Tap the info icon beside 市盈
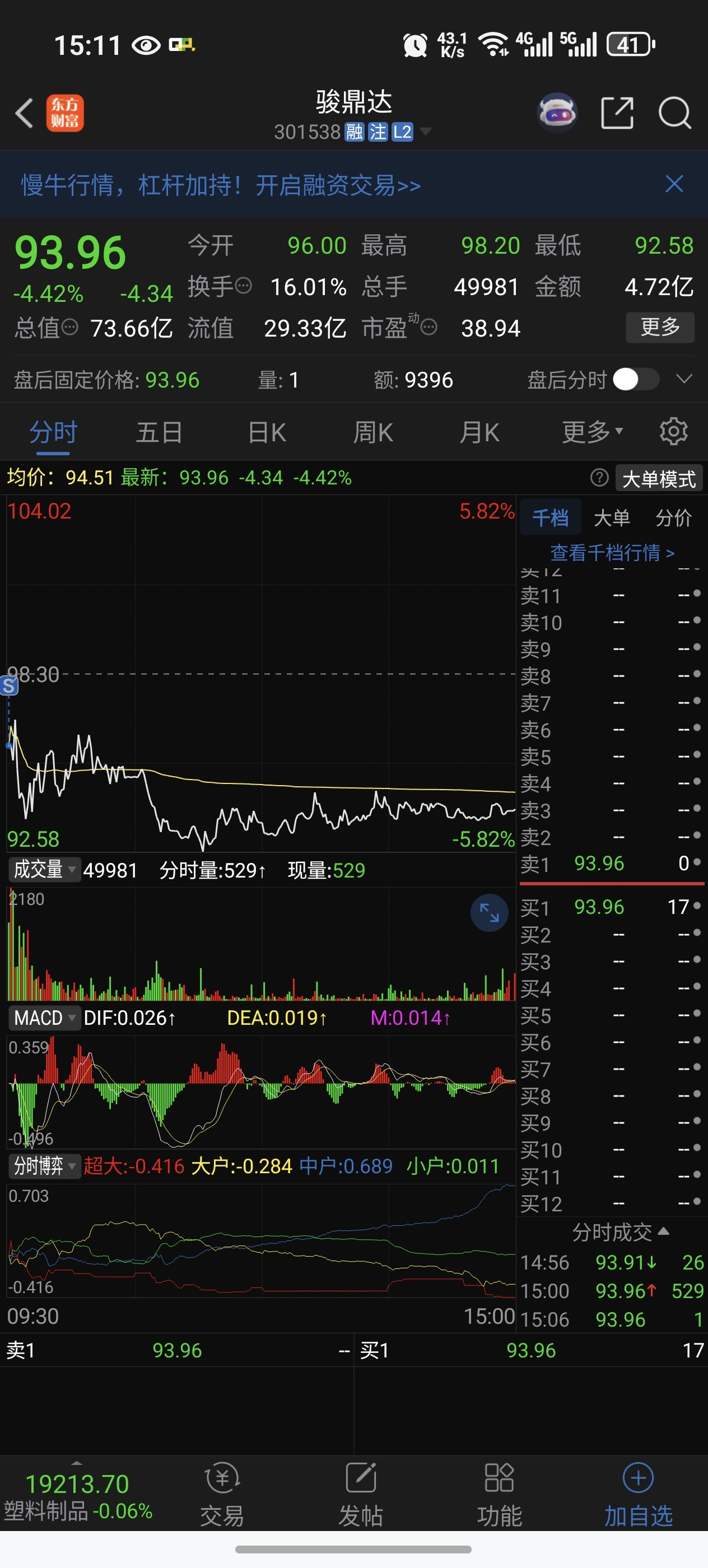The image size is (708, 1568). point(429,328)
